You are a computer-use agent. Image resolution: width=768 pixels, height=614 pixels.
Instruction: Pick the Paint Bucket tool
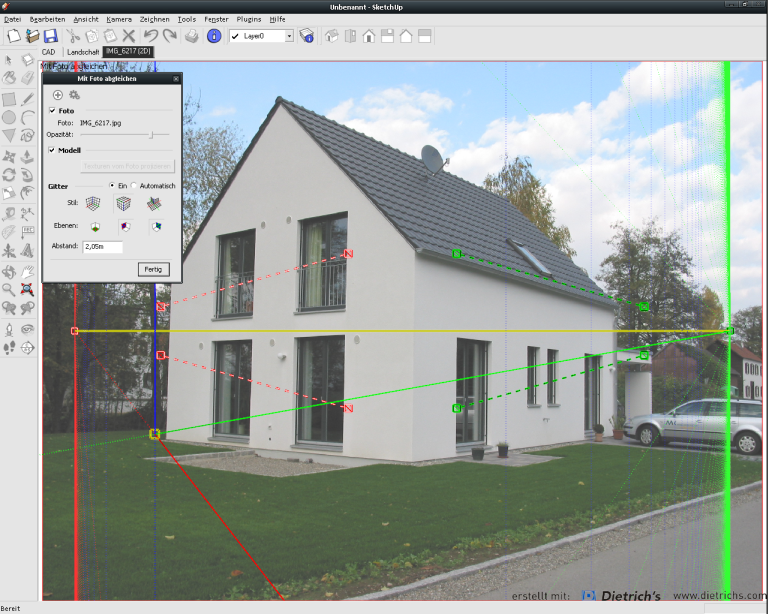(8, 78)
